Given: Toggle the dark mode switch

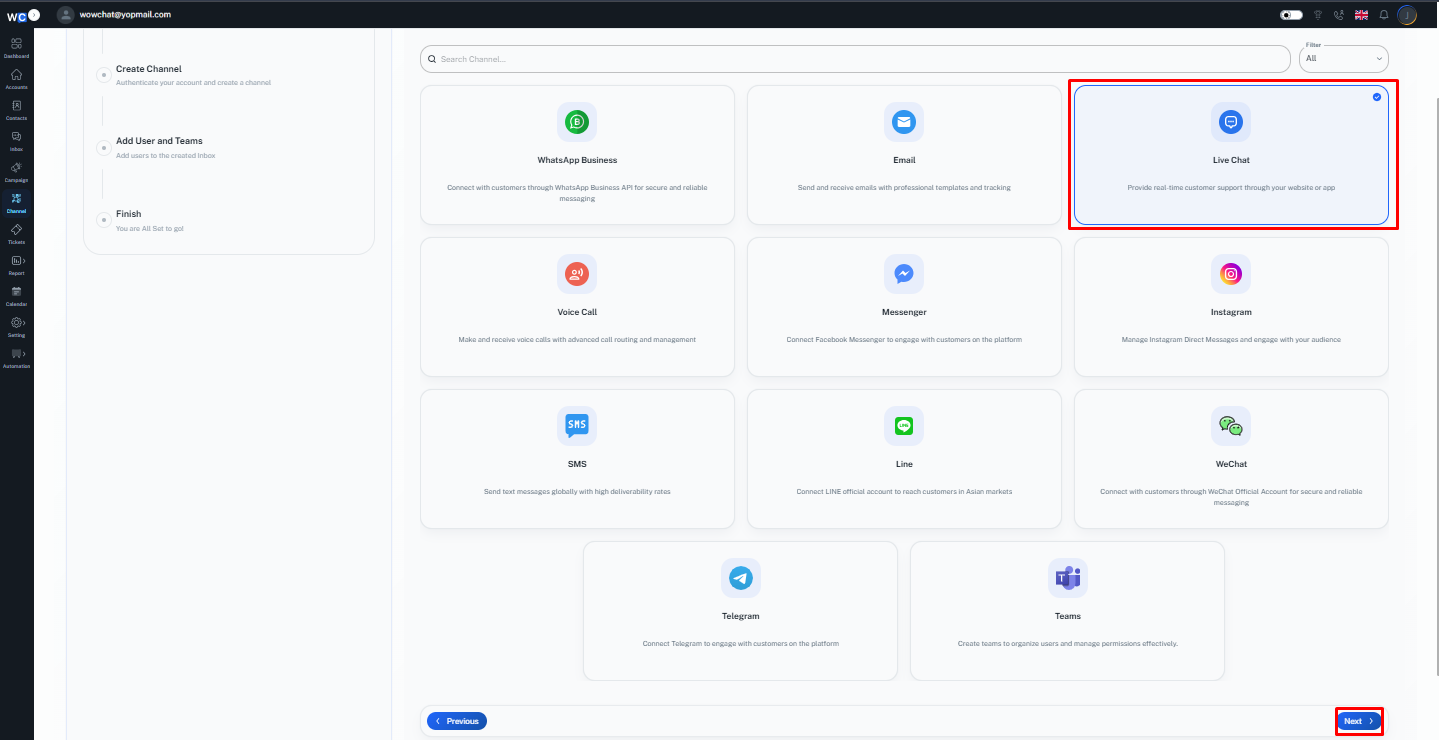Looking at the screenshot, I should click(1291, 15).
